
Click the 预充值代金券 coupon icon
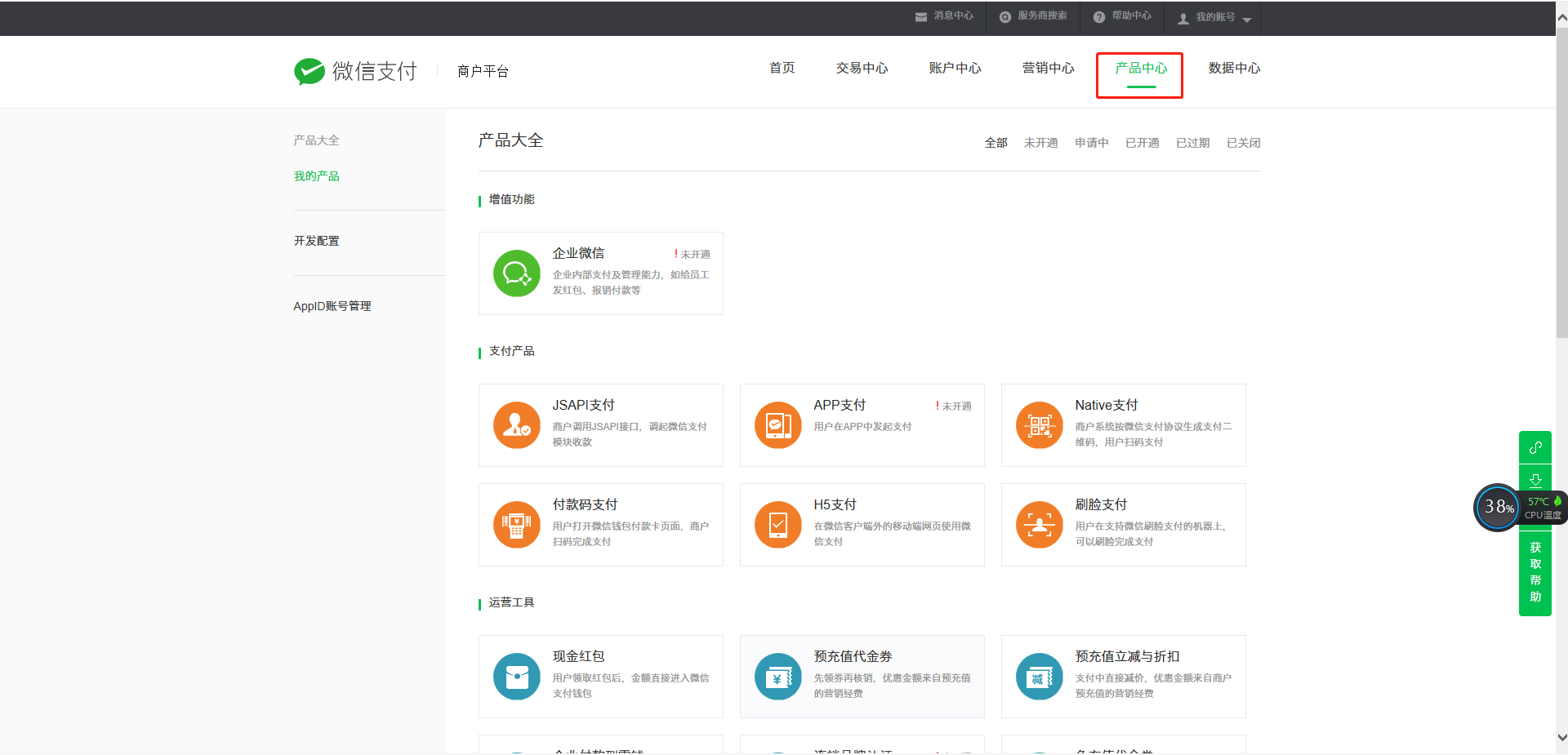click(x=777, y=677)
